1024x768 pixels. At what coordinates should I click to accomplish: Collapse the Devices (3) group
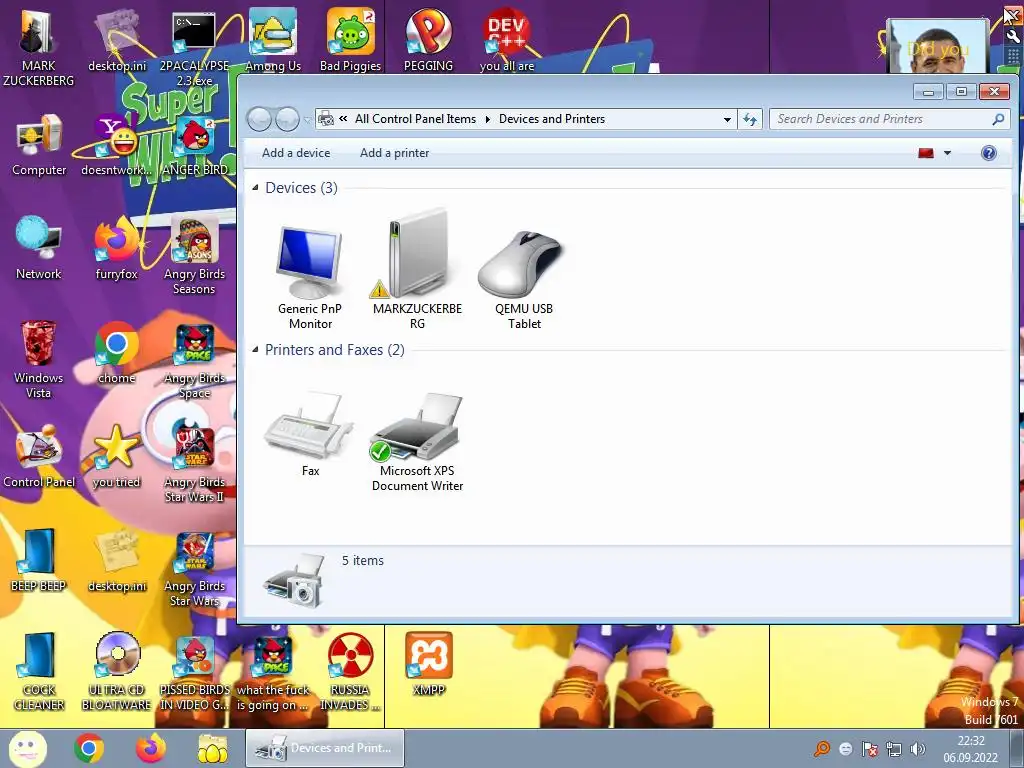coord(255,187)
